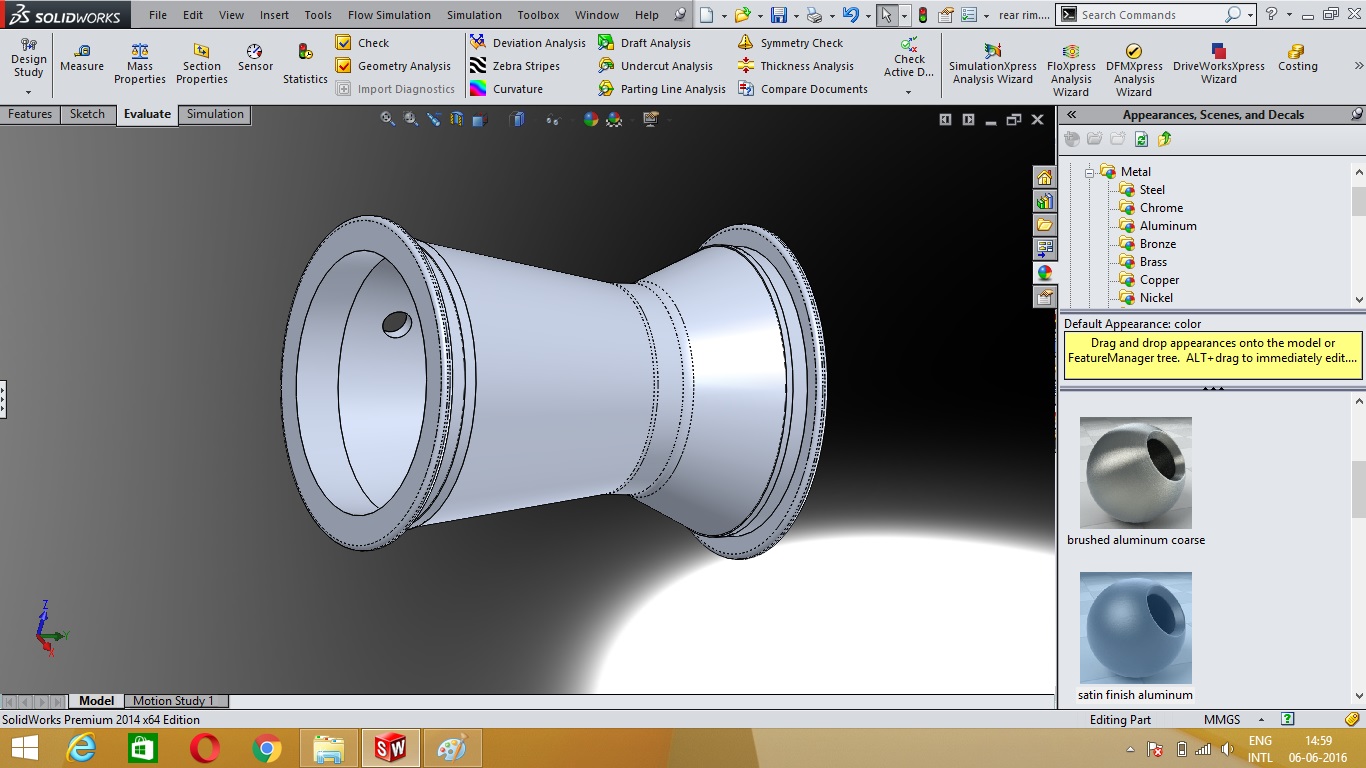
Task: Open the Measure tool
Action: pyautogui.click(x=81, y=58)
